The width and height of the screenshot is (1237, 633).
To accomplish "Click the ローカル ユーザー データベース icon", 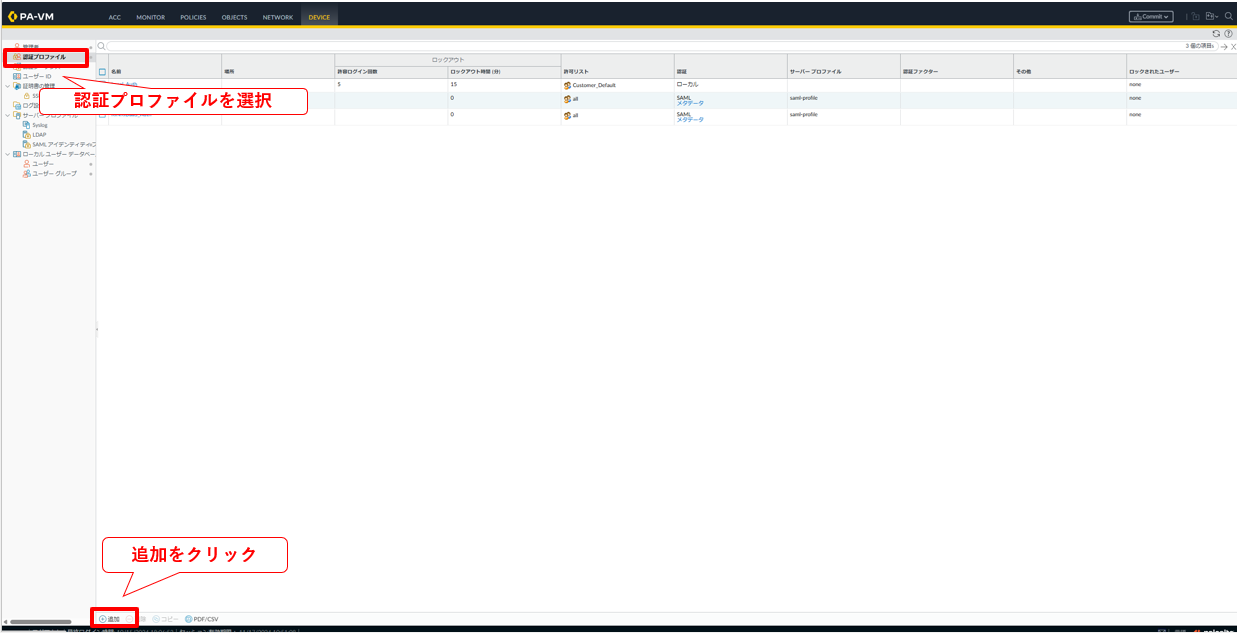I will [x=17, y=154].
